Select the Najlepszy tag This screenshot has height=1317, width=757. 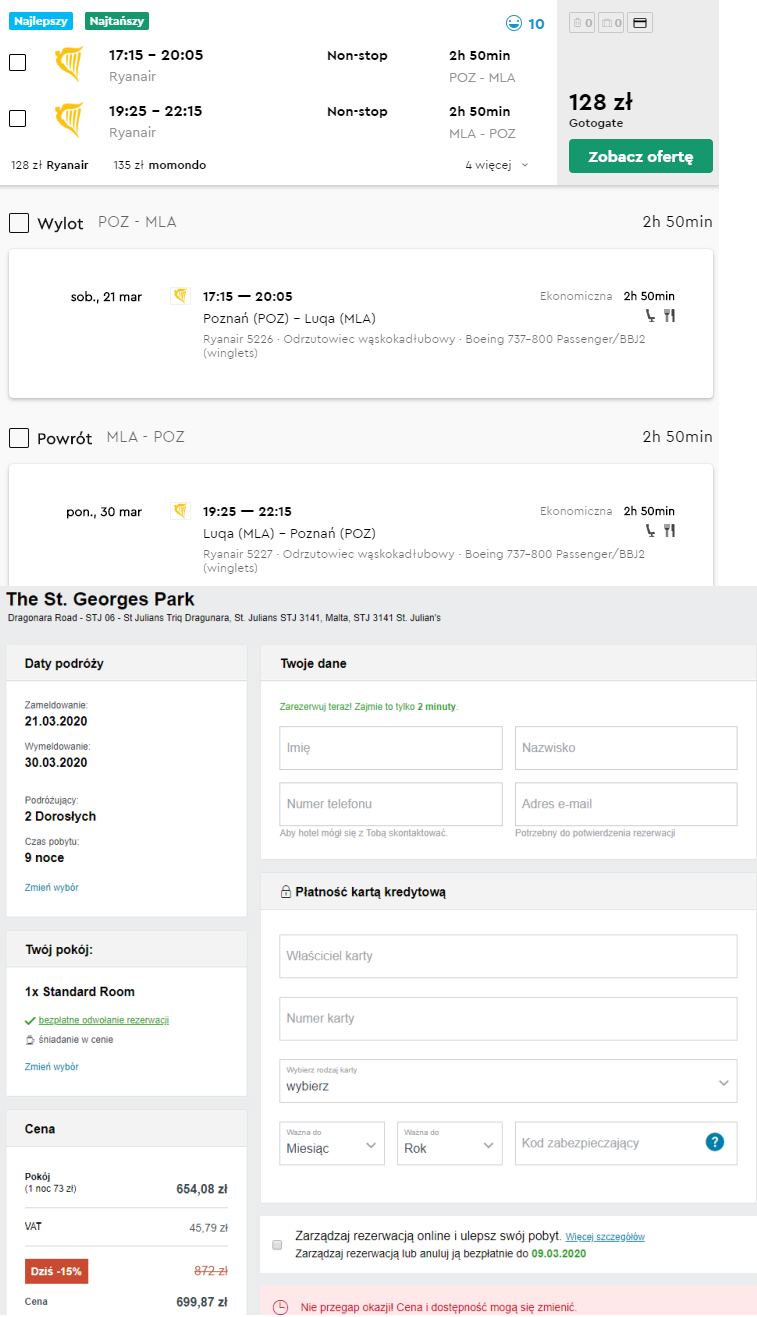tap(41, 21)
